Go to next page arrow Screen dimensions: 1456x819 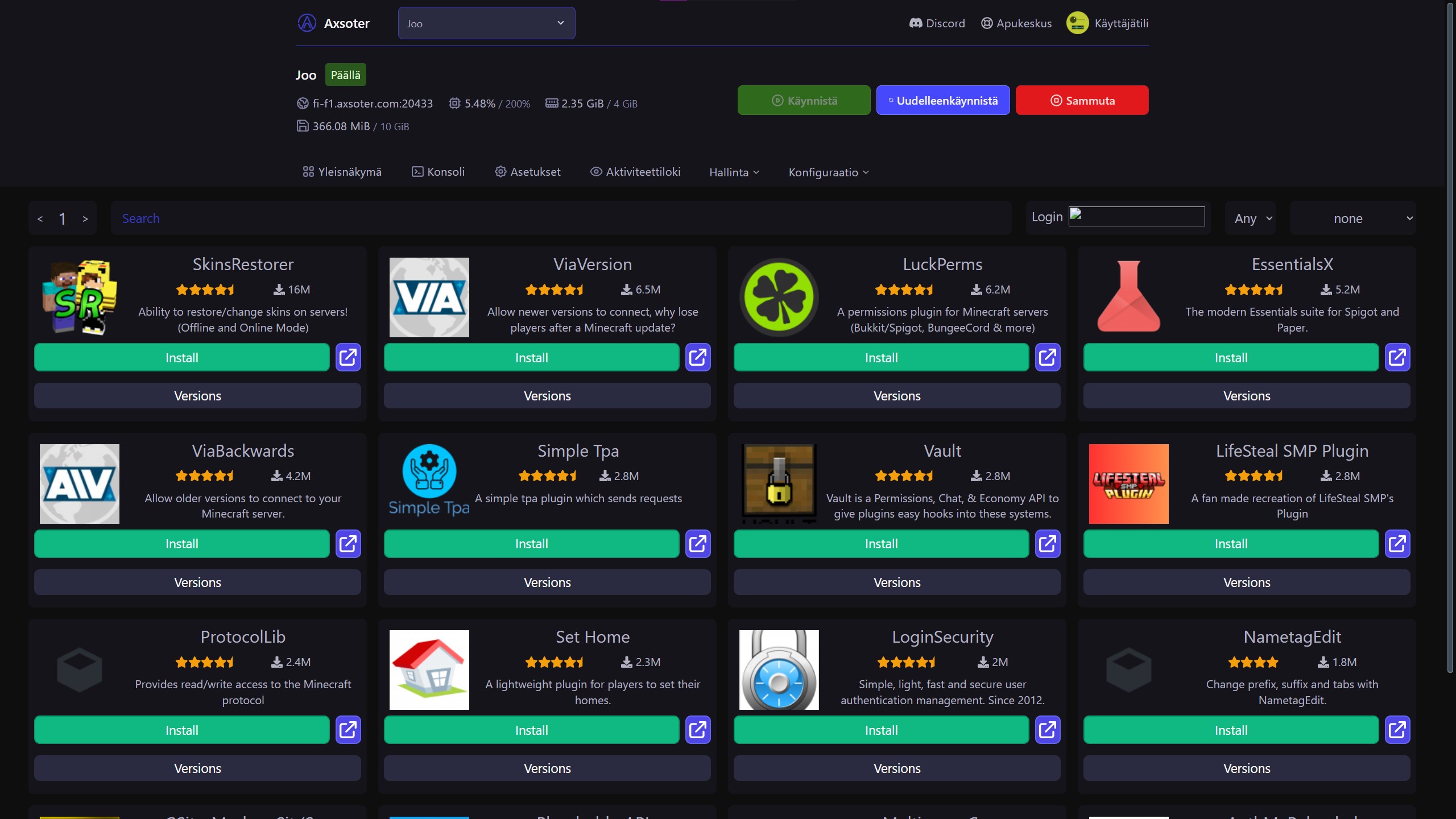coord(85,219)
